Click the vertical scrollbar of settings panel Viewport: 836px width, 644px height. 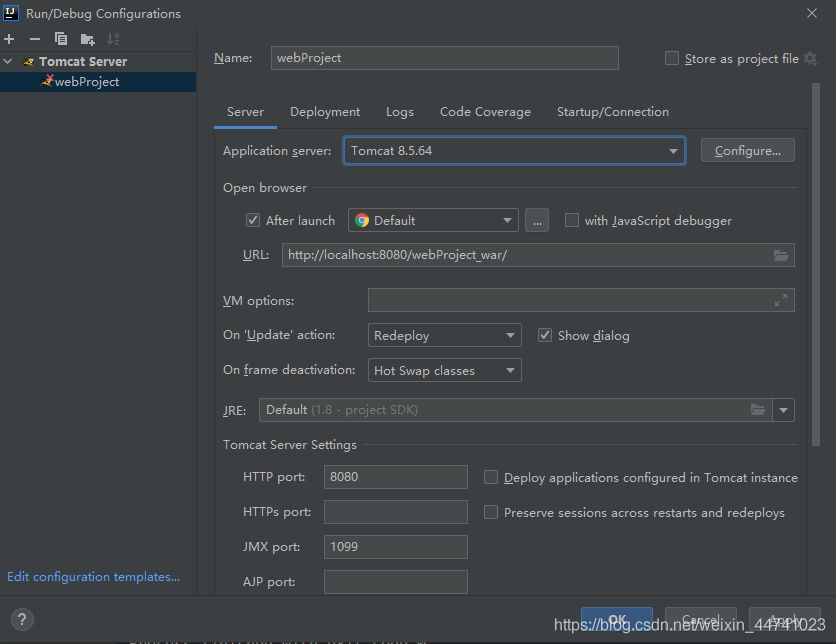[x=816, y=264]
